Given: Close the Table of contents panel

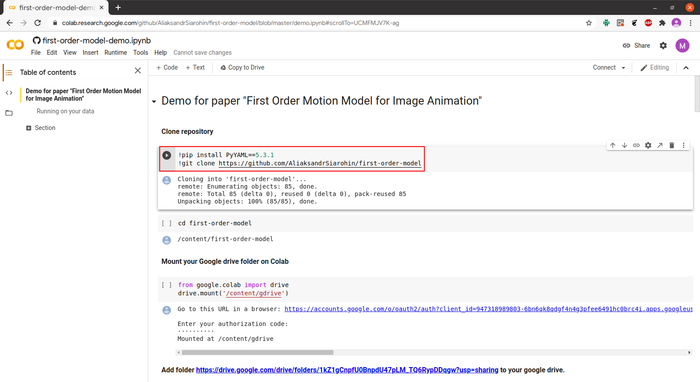Looking at the screenshot, I should coord(138,71).
